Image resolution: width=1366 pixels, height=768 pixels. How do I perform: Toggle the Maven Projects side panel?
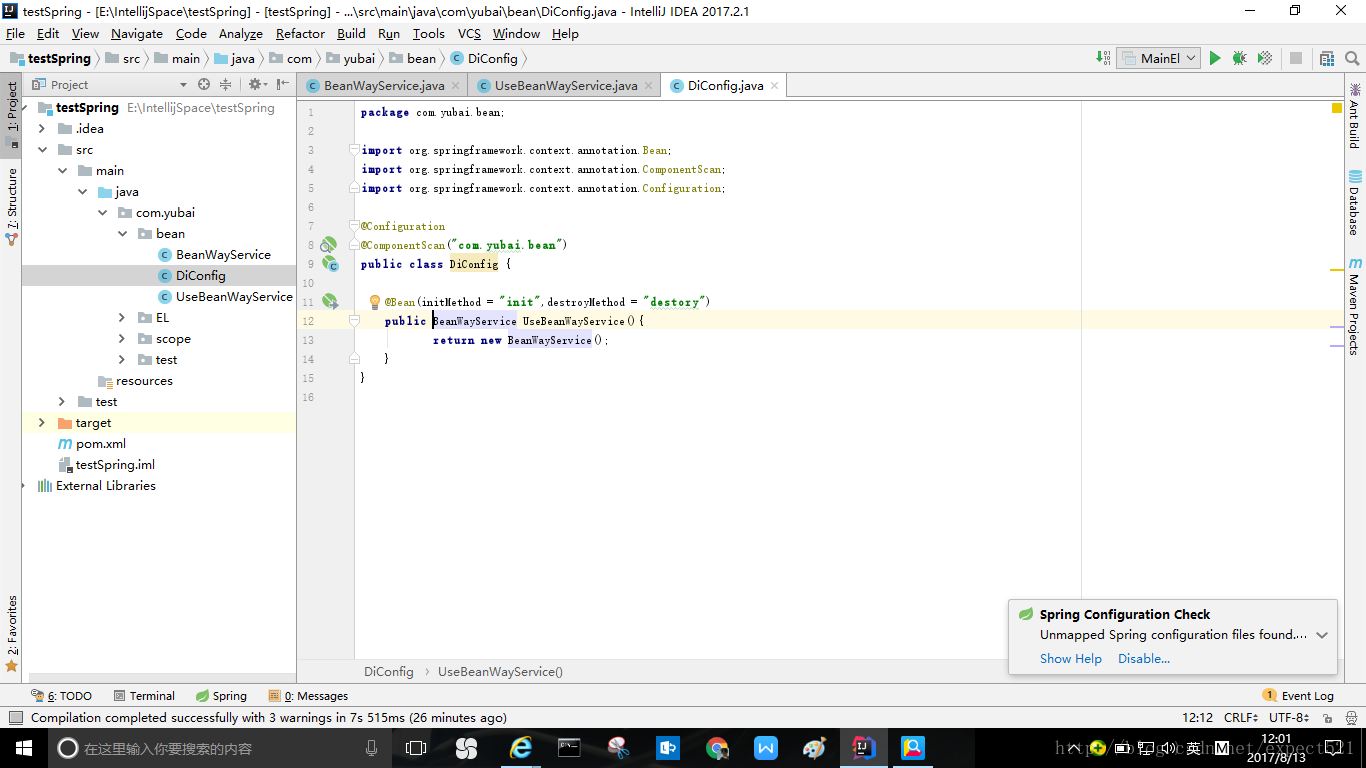point(1354,308)
